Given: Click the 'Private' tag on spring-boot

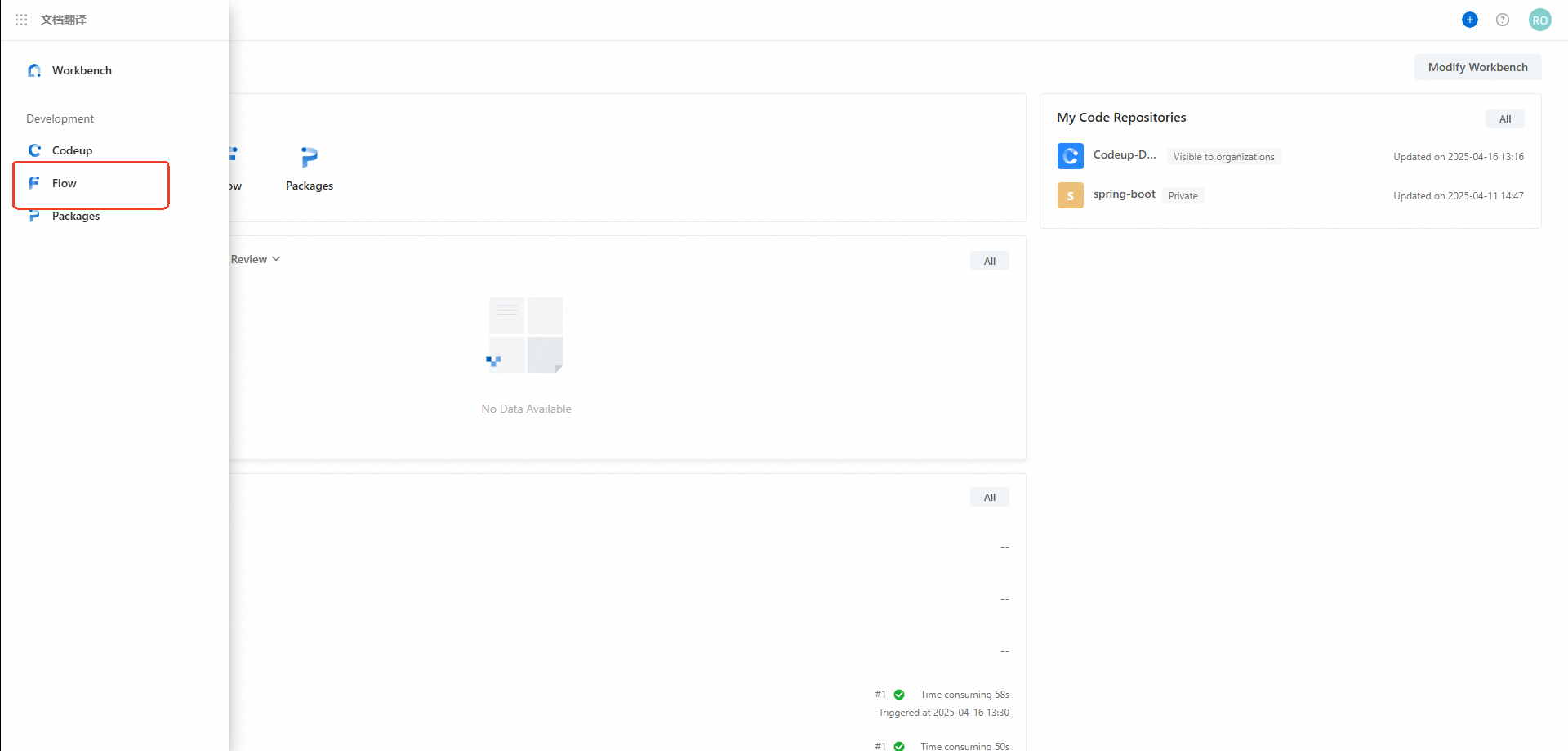Looking at the screenshot, I should (1183, 195).
